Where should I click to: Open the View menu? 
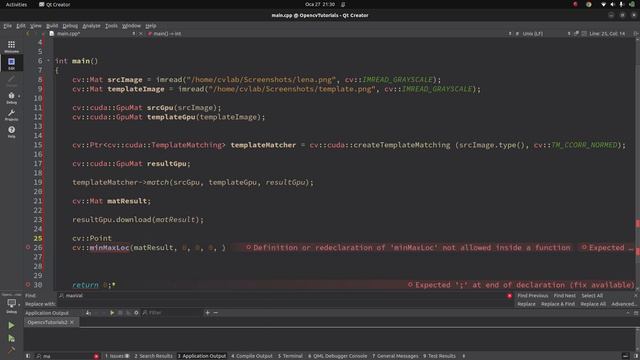[x=36, y=26]
